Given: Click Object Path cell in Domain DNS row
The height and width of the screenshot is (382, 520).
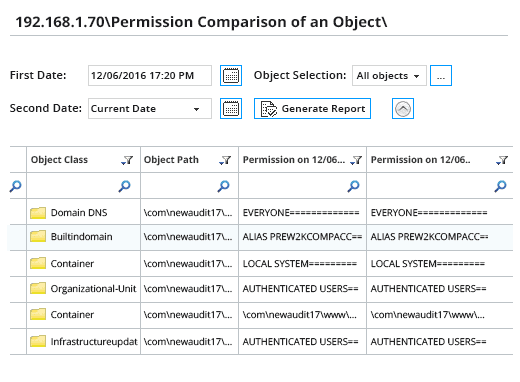Looking at the screenshot, I should click(x=189, y=212).
